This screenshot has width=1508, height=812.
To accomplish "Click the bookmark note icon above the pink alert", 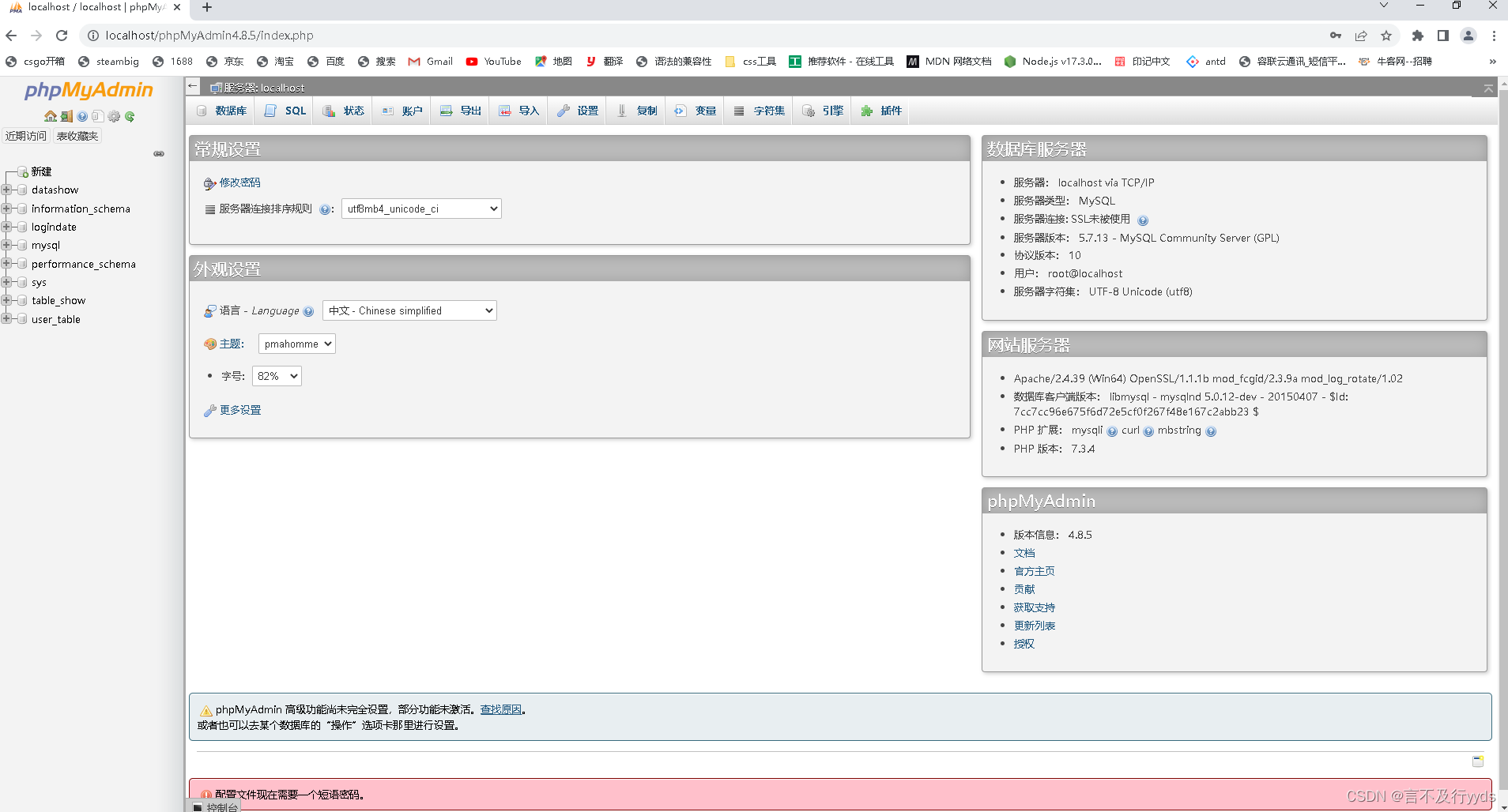I will point(1477,761).
